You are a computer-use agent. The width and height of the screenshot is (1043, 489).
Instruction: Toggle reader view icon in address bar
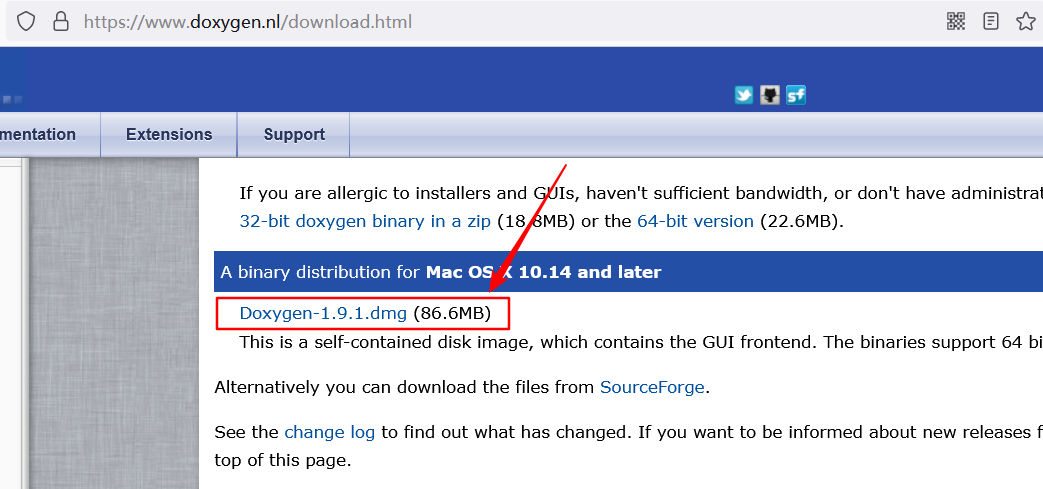(x=991, y=21)
